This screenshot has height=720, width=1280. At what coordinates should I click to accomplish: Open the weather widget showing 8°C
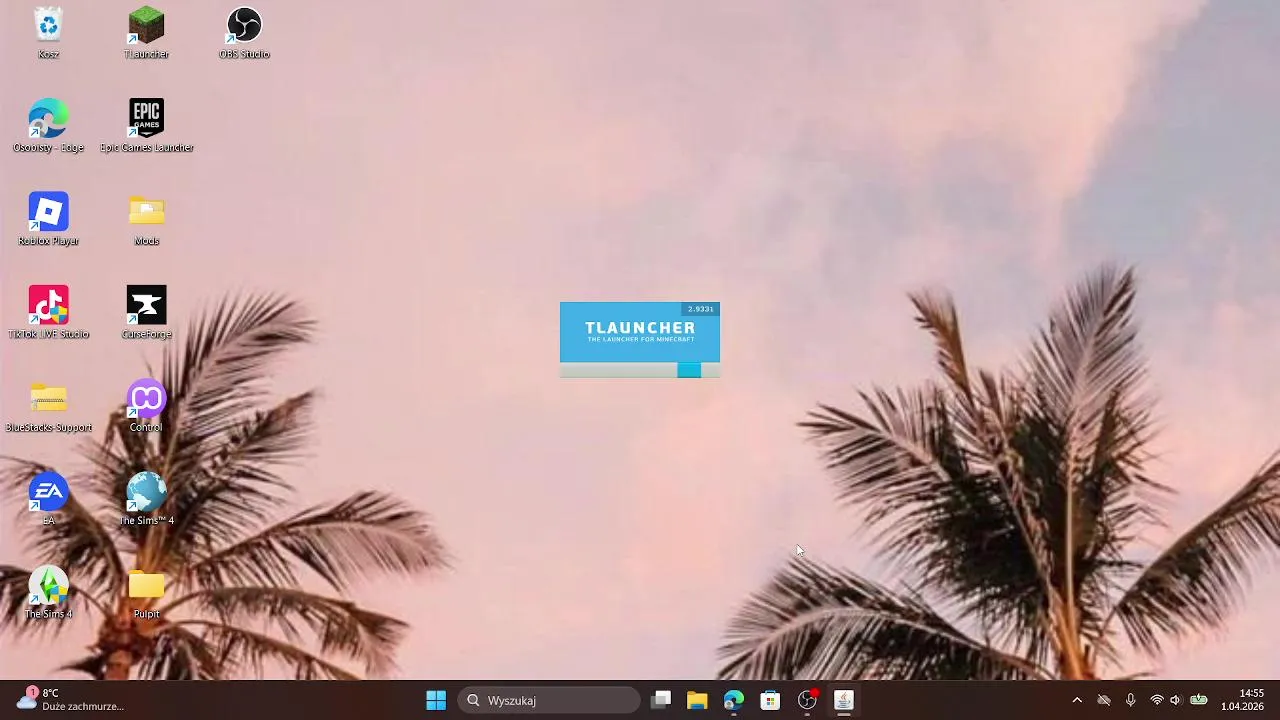(x=70, y=700)
